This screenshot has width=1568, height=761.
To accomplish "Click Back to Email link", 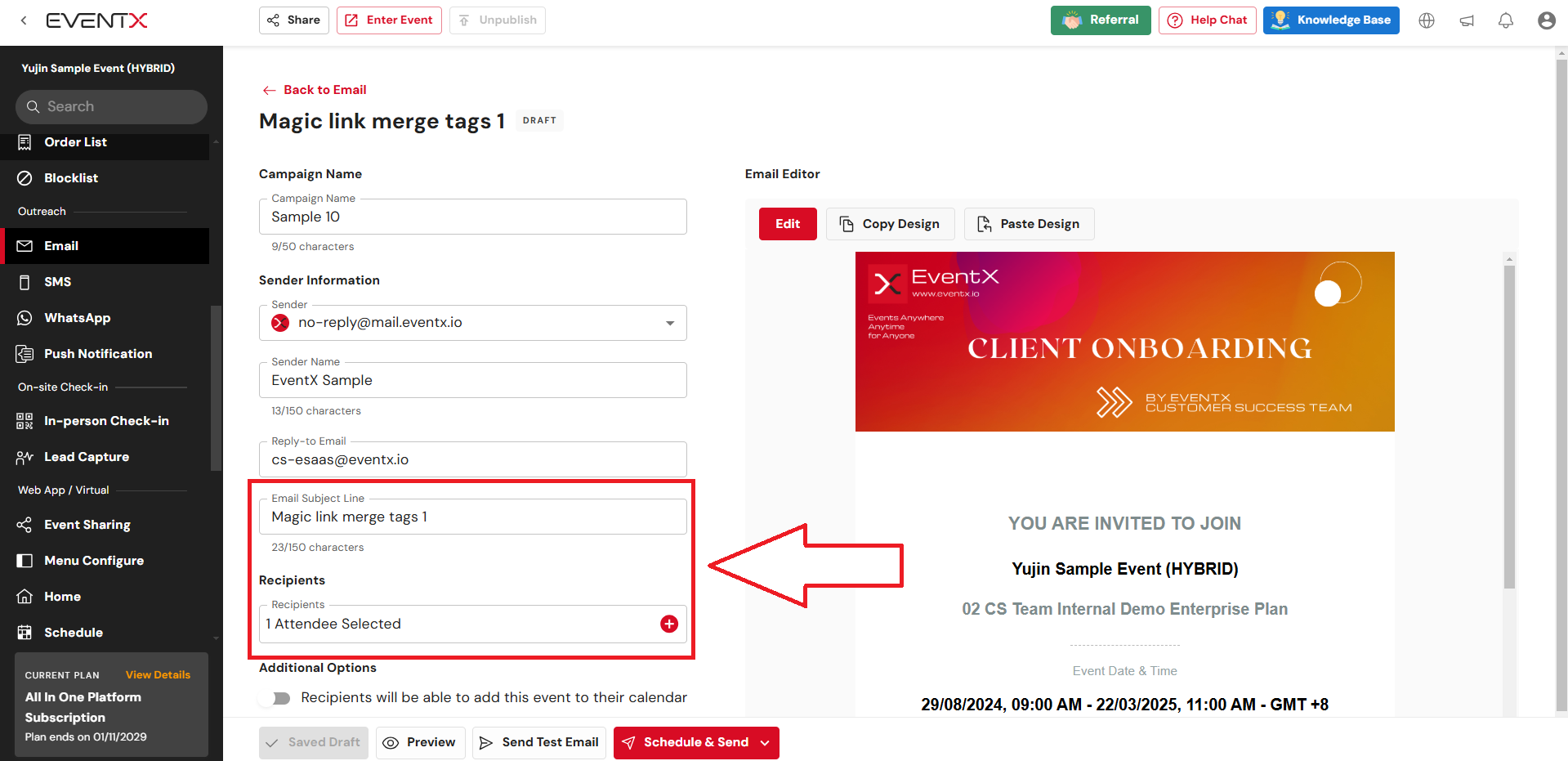I will [314, 90].
